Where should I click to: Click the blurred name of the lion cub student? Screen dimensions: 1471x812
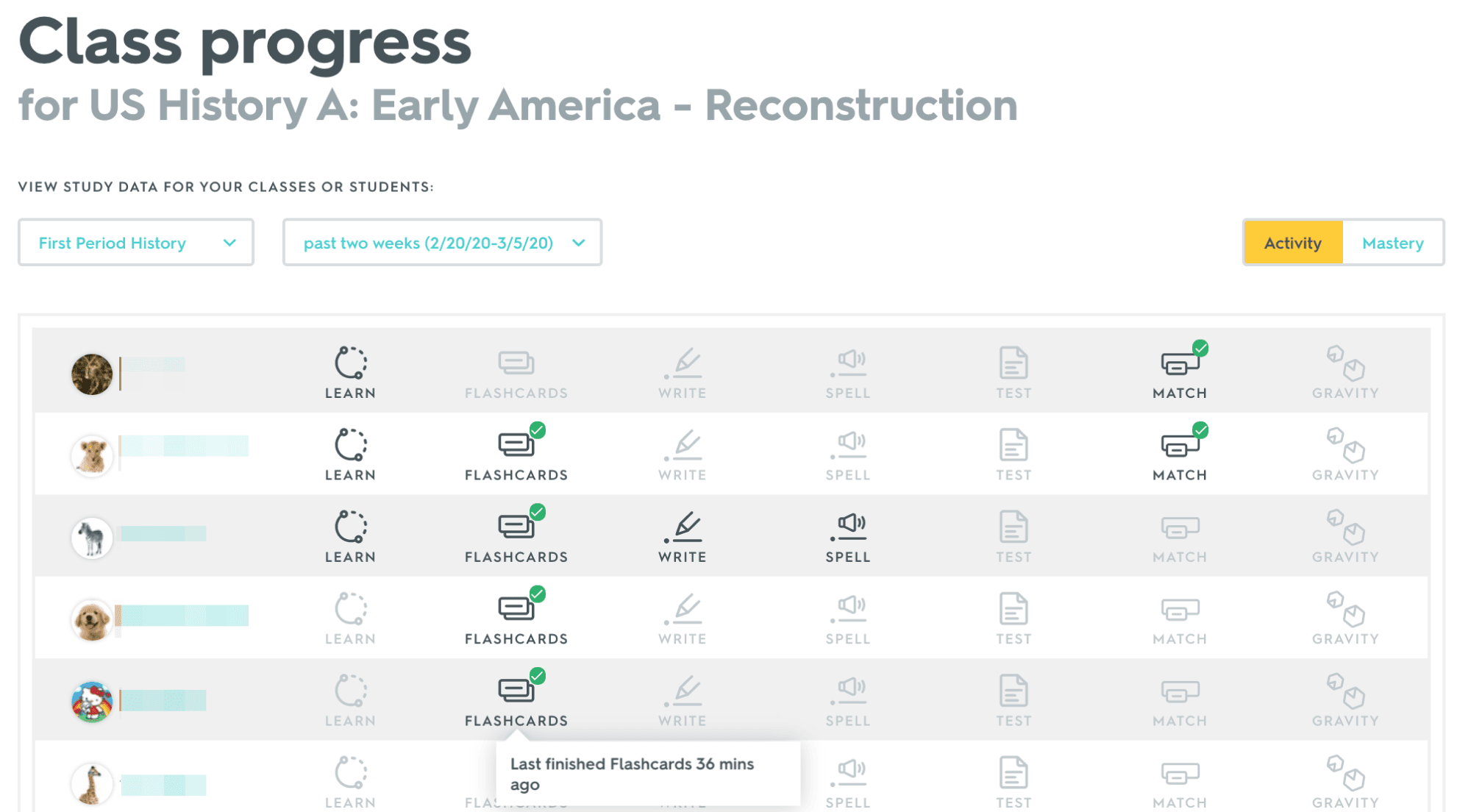185,446
